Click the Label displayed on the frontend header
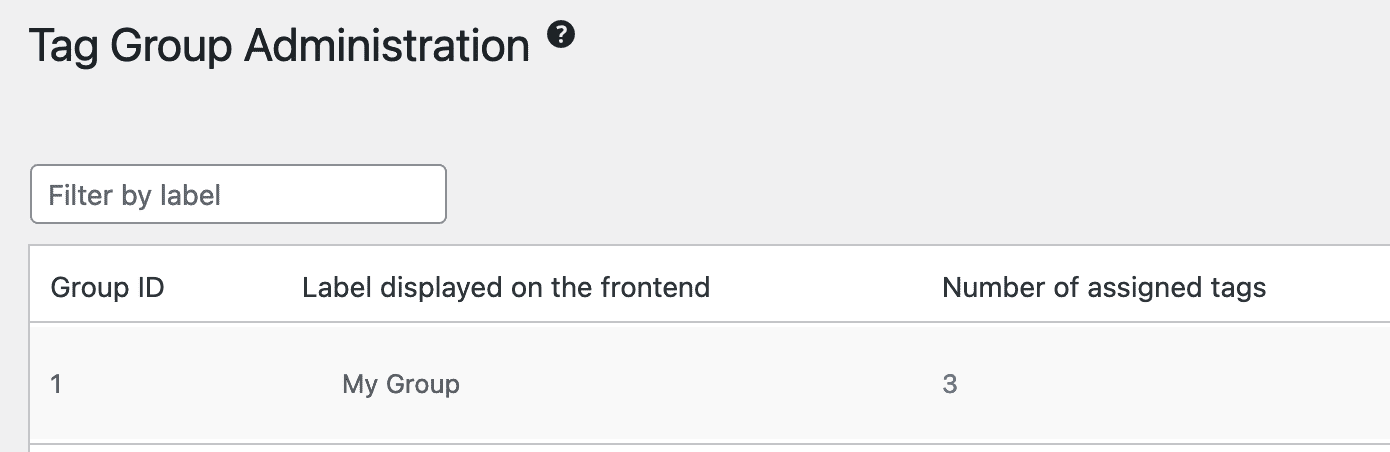1390x452 pixels. (x=505, y=288)
